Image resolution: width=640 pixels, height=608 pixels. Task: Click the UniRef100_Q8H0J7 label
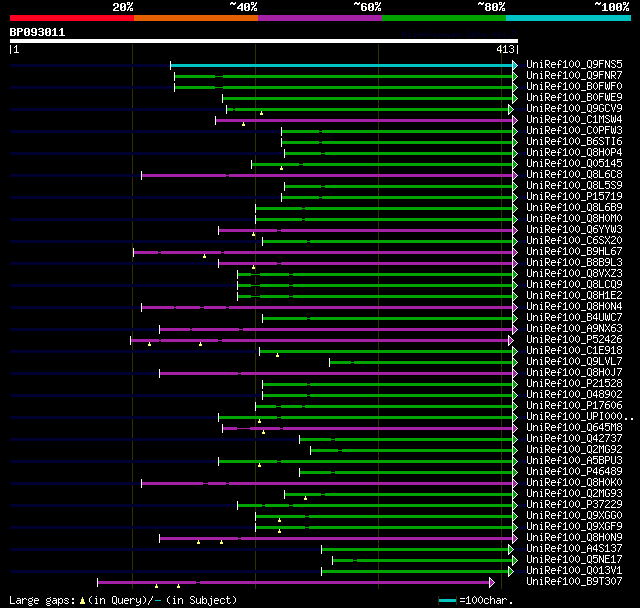[x=574, y=373]
